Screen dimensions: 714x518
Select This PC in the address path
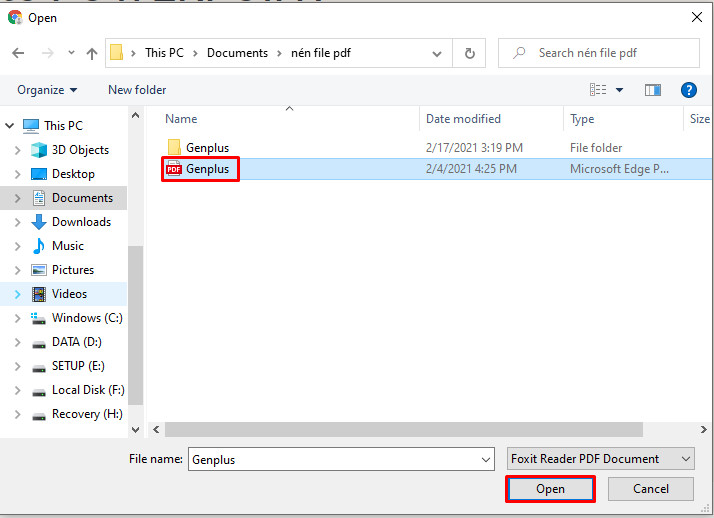(164, 53)
